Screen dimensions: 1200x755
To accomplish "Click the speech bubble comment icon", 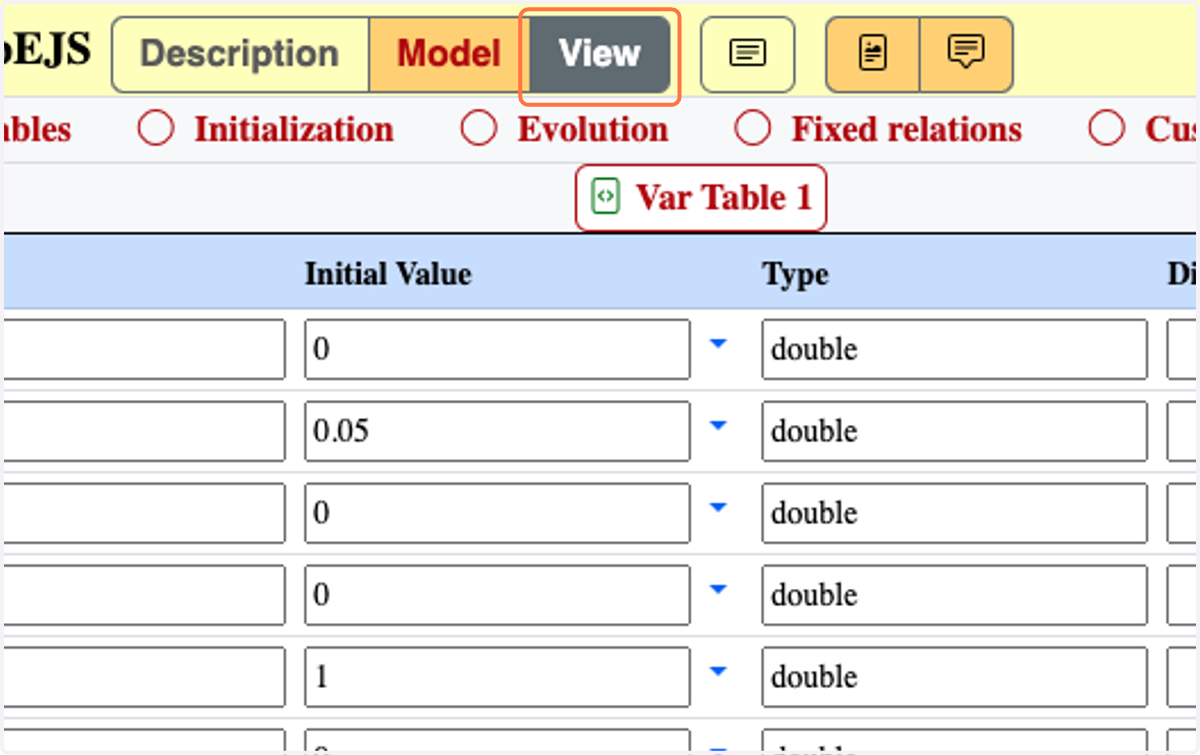I will tap(966, 54).
